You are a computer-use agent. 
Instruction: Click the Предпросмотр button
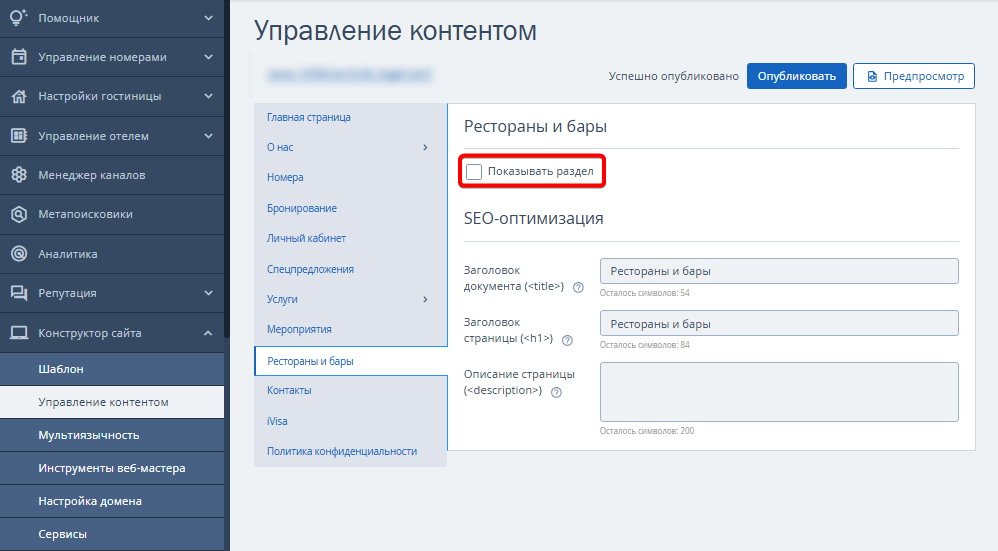(x=913, y=76)
